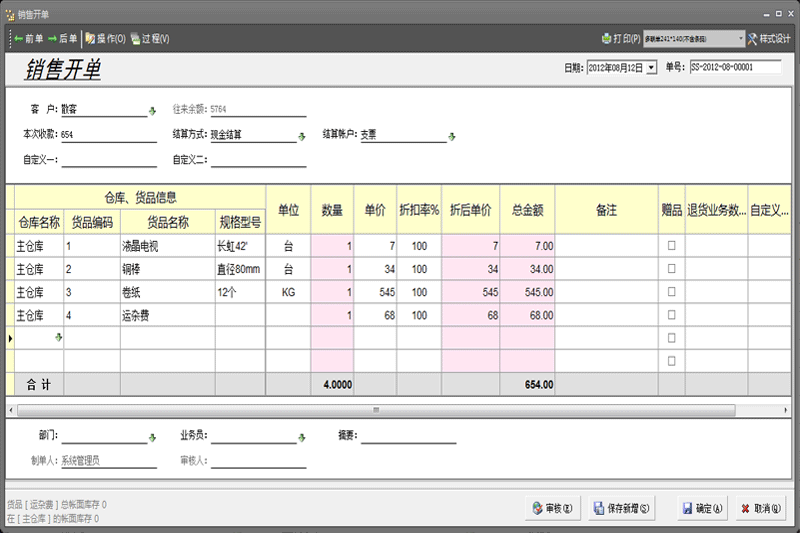The height and width of the screenshot is (533, 800).
Task: Click the 单价 column header
Action: click(x=375, y=210)
